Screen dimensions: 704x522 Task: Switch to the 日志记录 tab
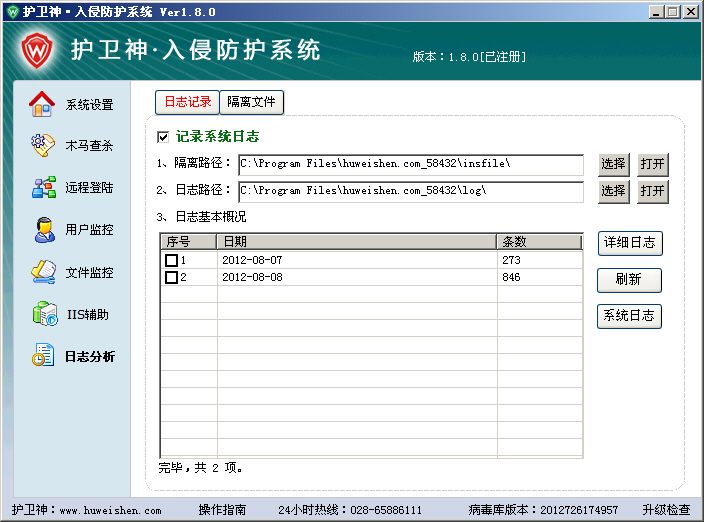pos(187,102)
